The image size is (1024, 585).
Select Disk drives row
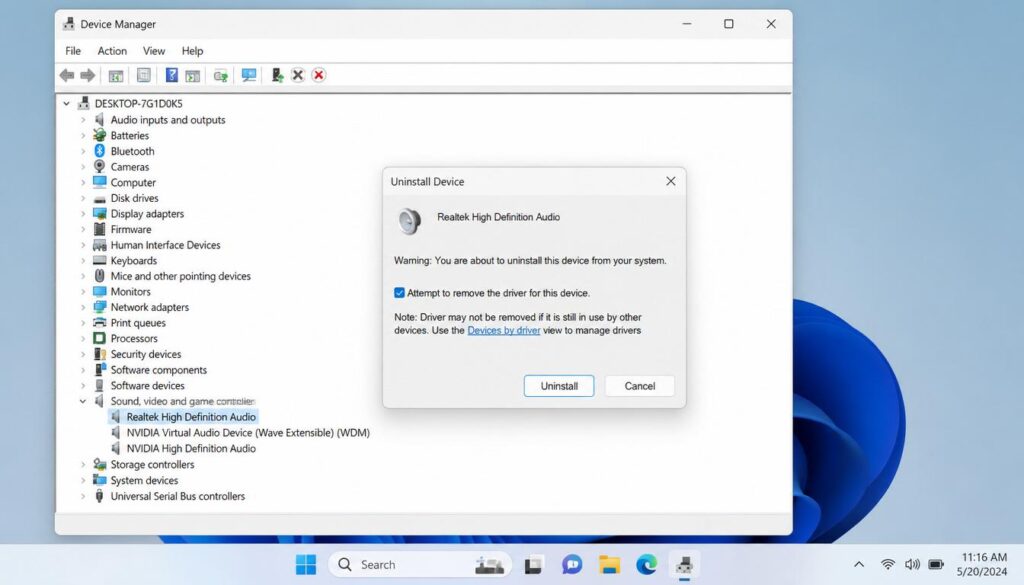(134, 198)
